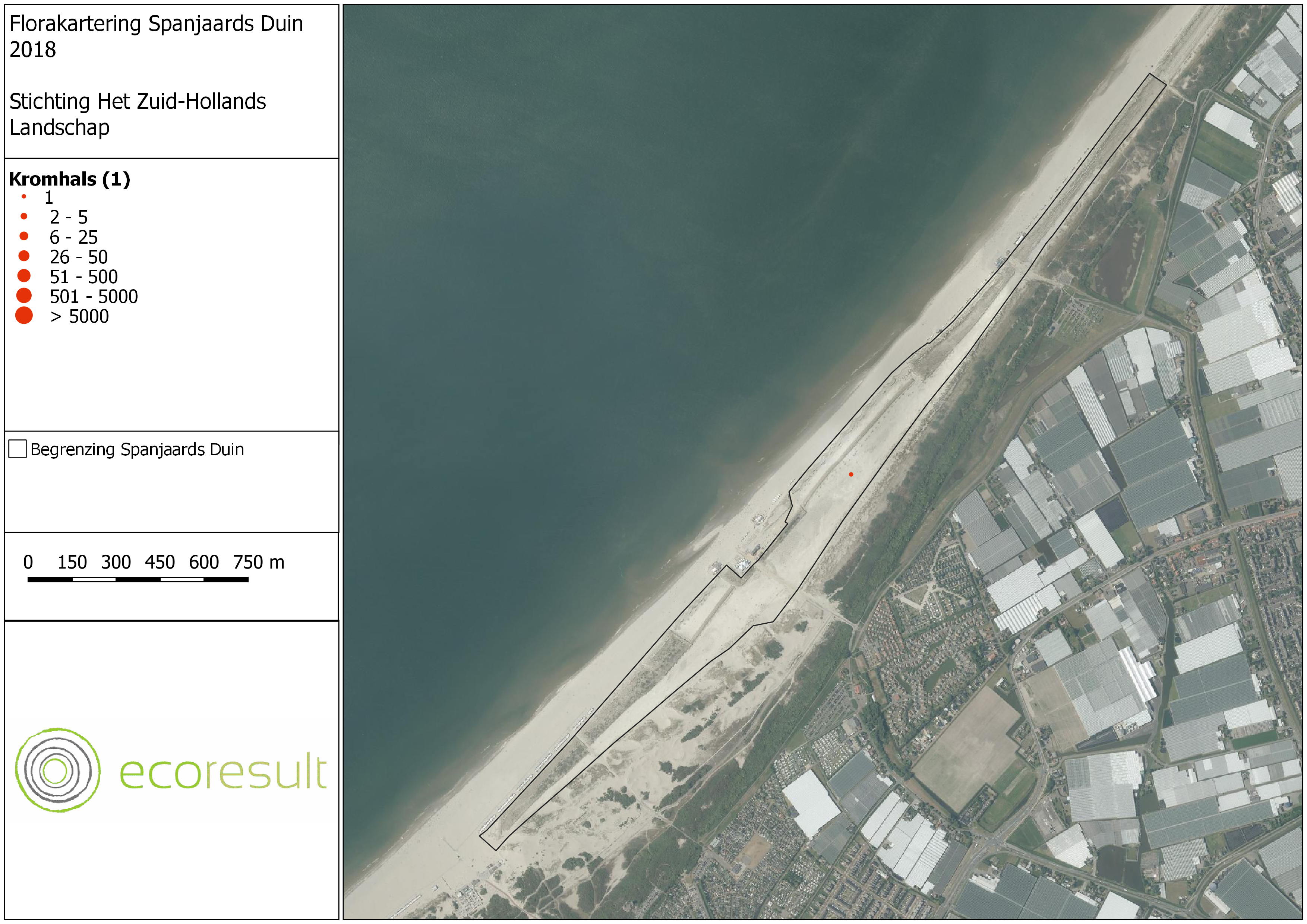Click the Kromhals (1) legend heading
This screenshot has width=1307, height=924.
[x=69, y=179]
